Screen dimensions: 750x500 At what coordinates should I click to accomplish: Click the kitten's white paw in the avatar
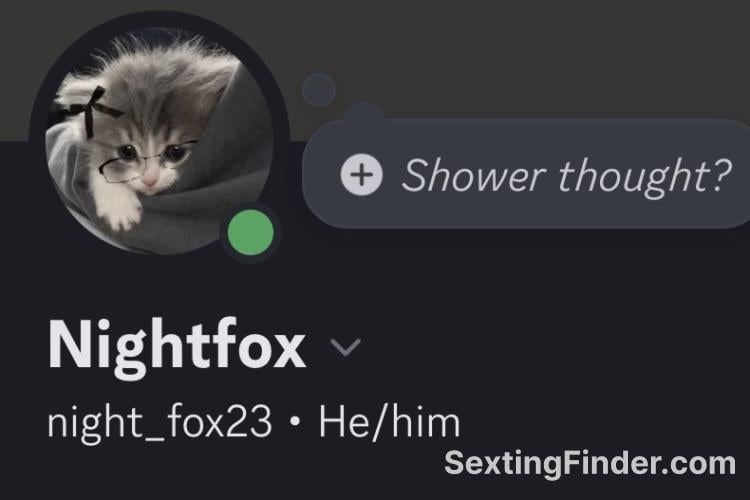[x=120, y=211]
